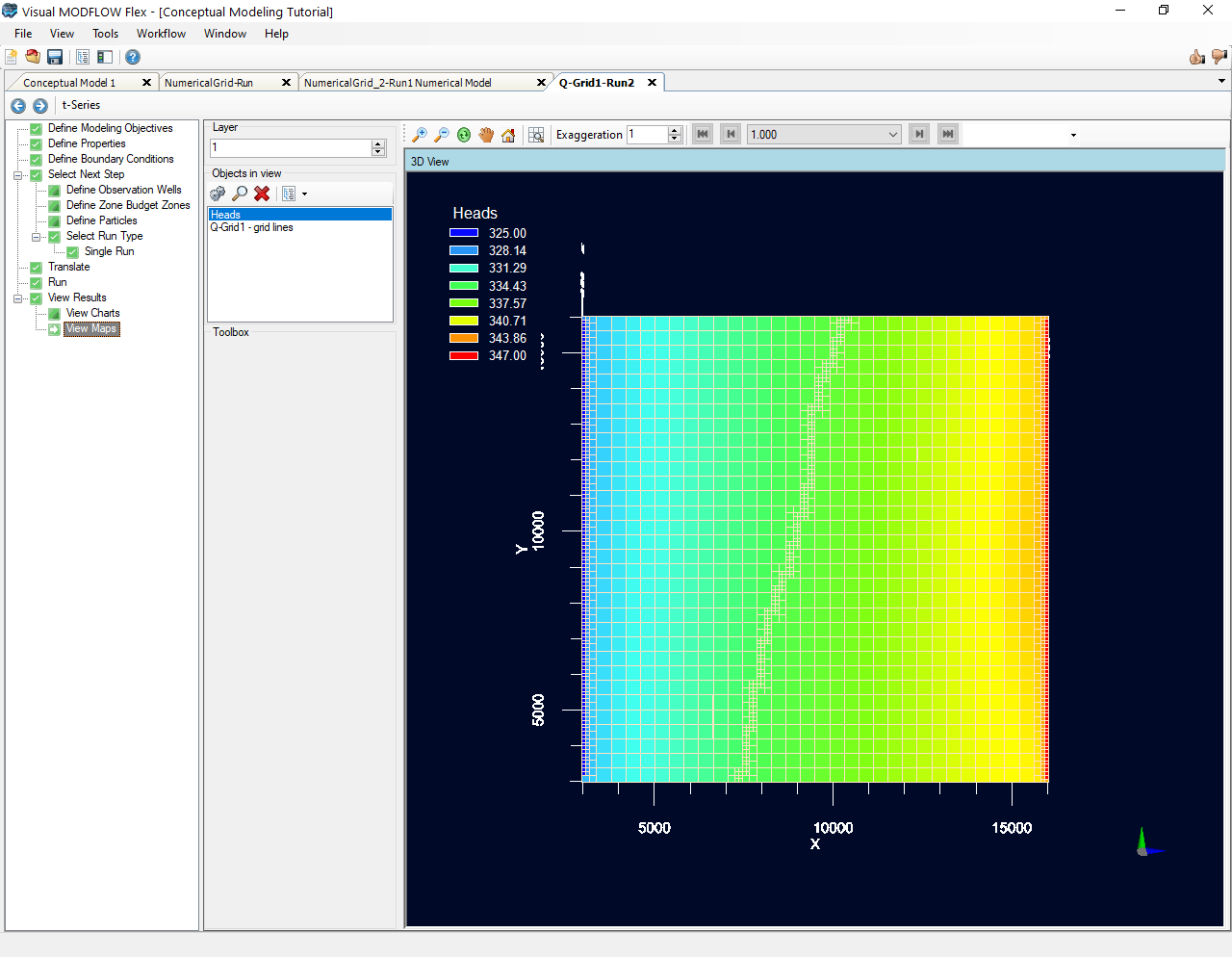Click the Home view icon on the toolbar

[507, 135]
